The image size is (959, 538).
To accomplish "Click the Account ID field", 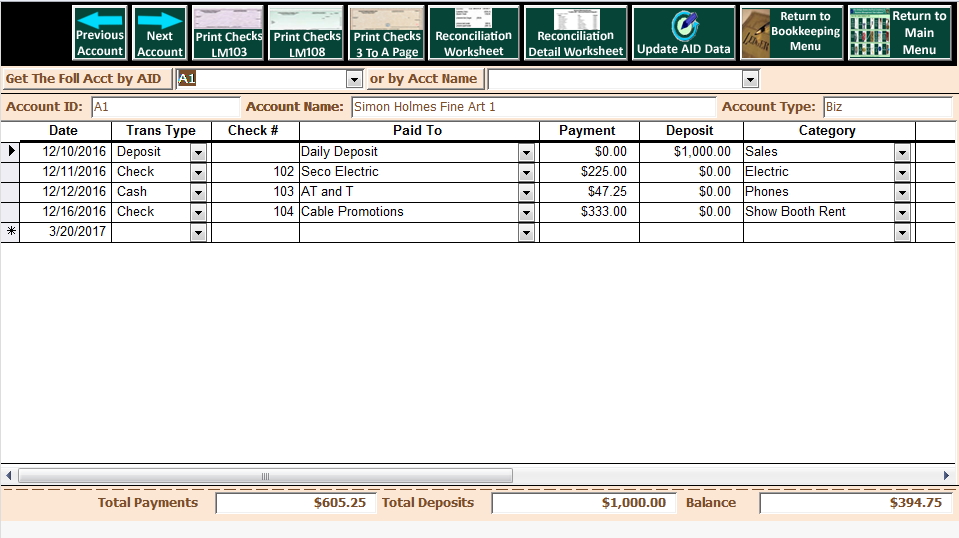I will click(165, 107).
